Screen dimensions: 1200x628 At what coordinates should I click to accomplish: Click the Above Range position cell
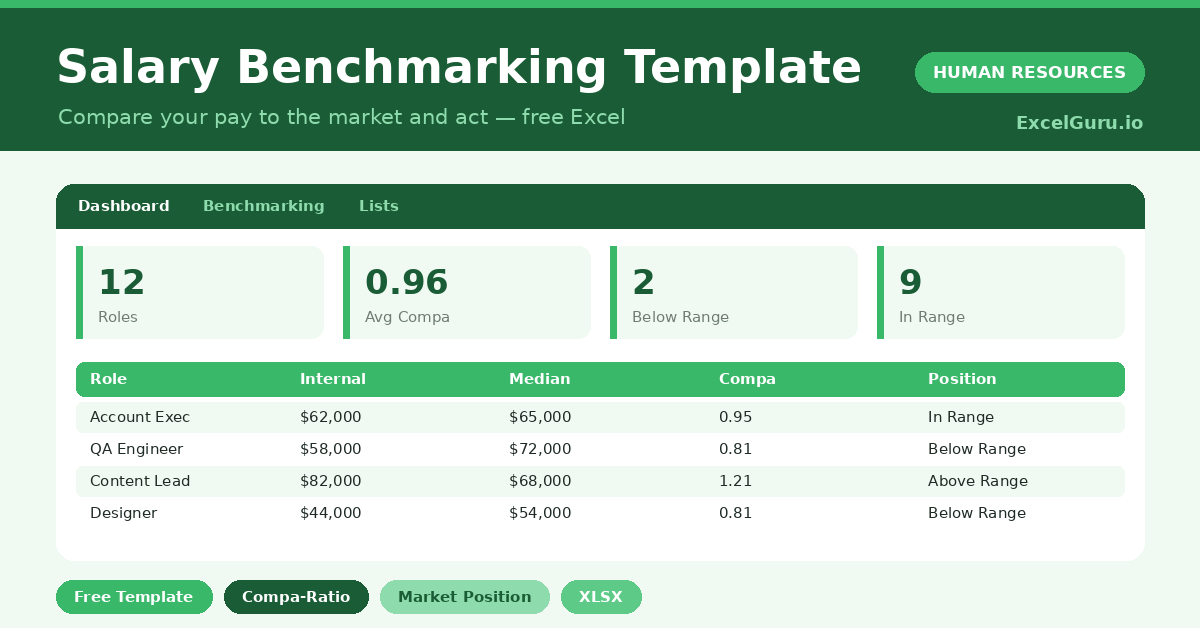point(978,481)
